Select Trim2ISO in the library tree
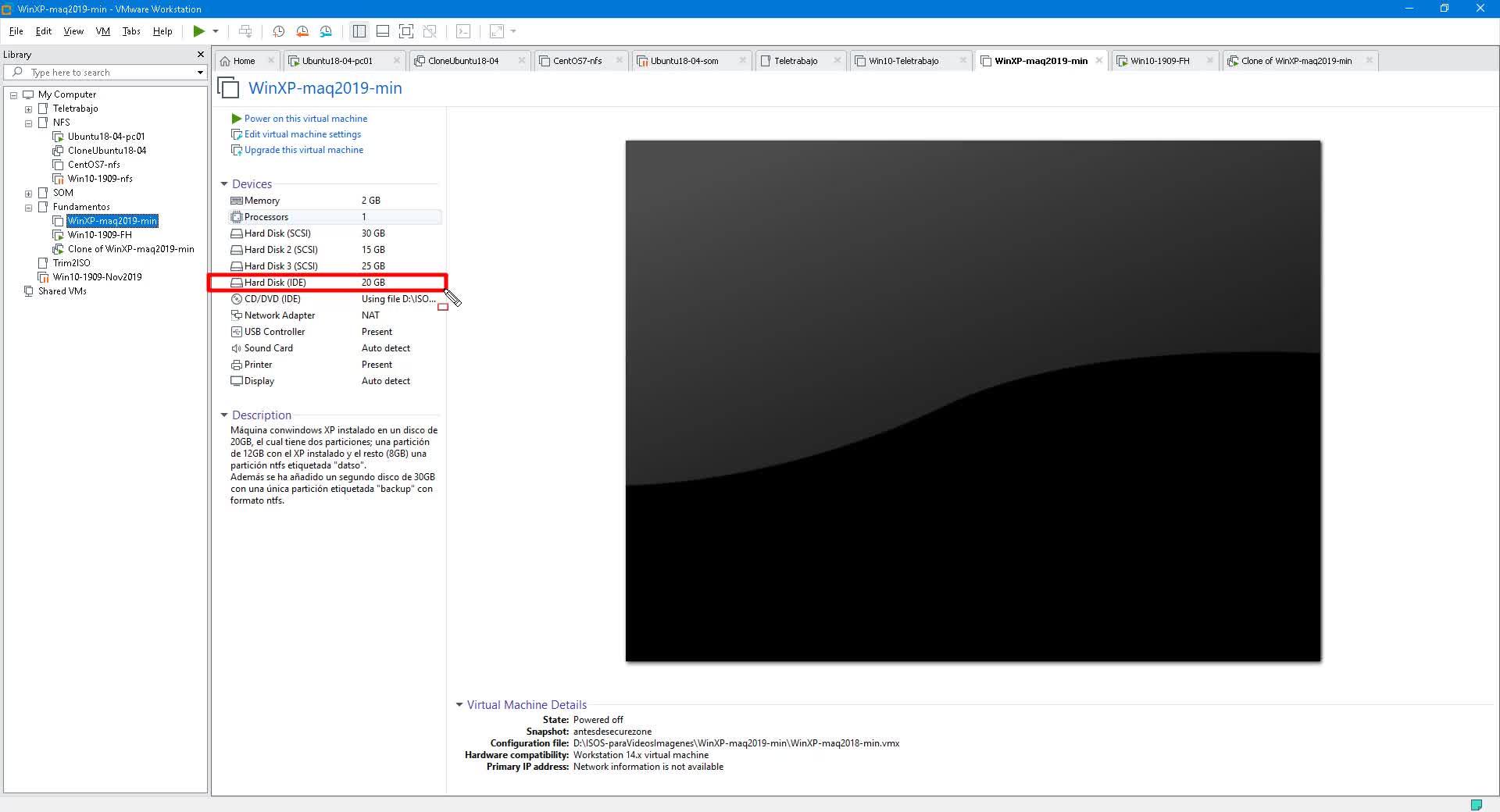This screenshot has width=1500, height=812. tap(71, 263)
